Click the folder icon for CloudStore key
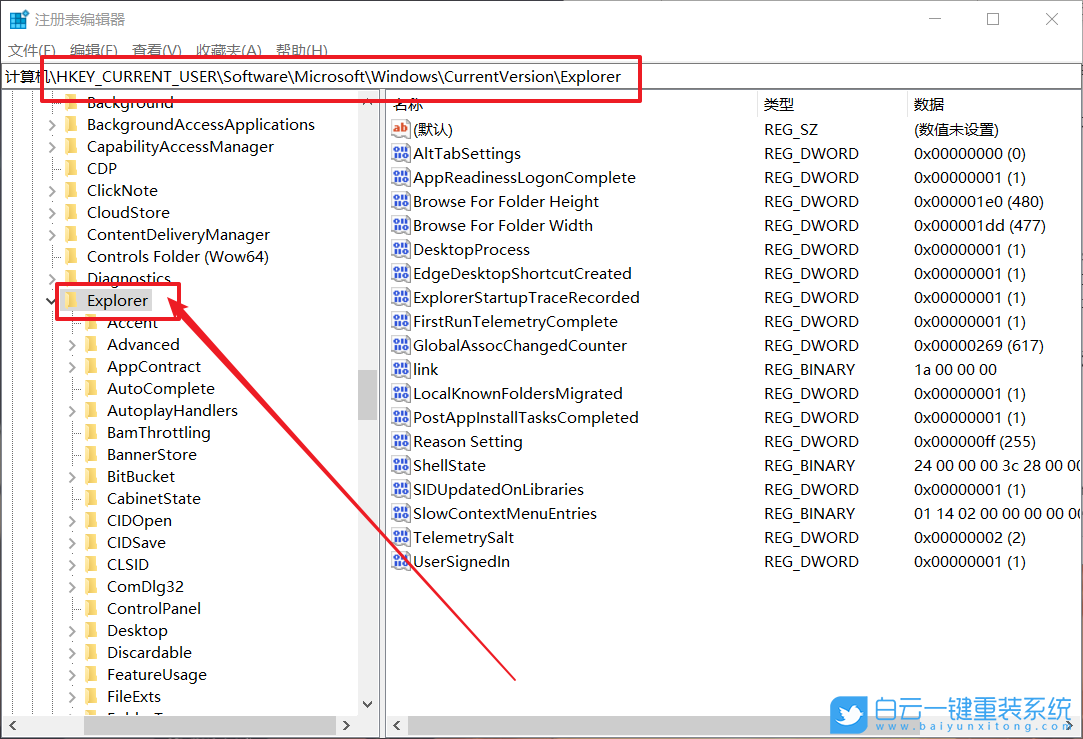Viewport: 1083px width, 739px height. pyautogui.click(x=71, y=212)
